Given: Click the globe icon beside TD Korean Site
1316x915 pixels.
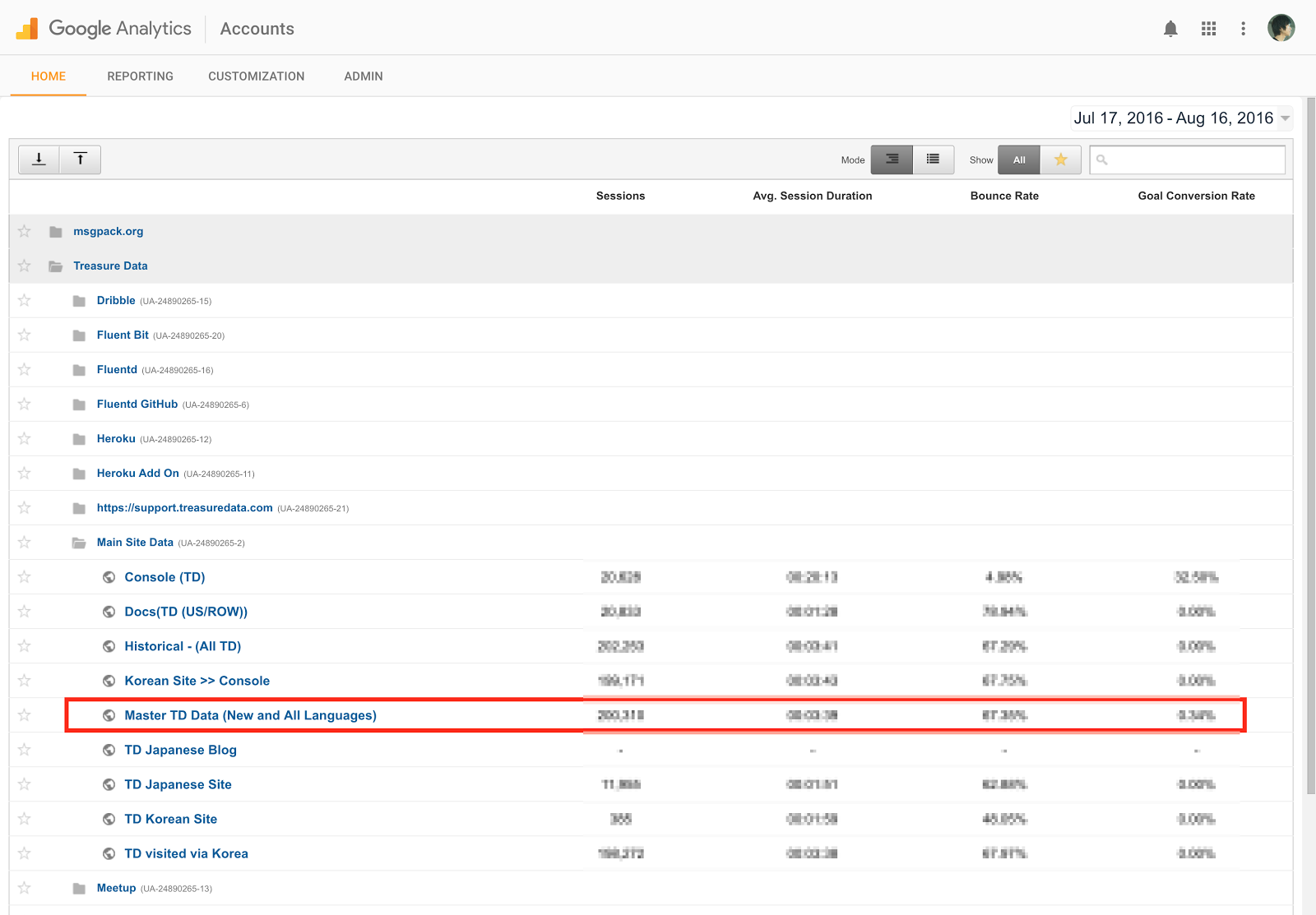Looking at the screenshot, I should (x=109, y=819).
